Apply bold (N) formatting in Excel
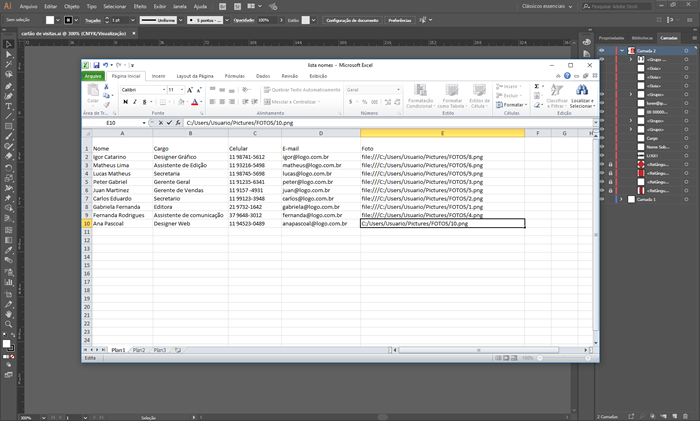 point(125,102)
